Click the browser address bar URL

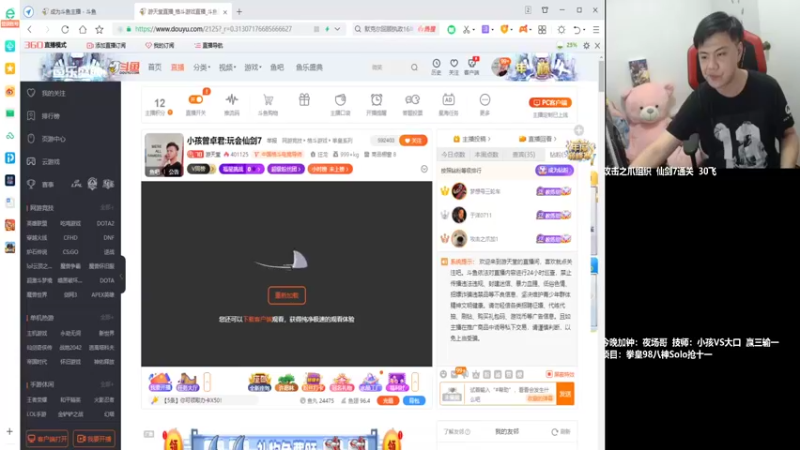click(x=214, y=29)
